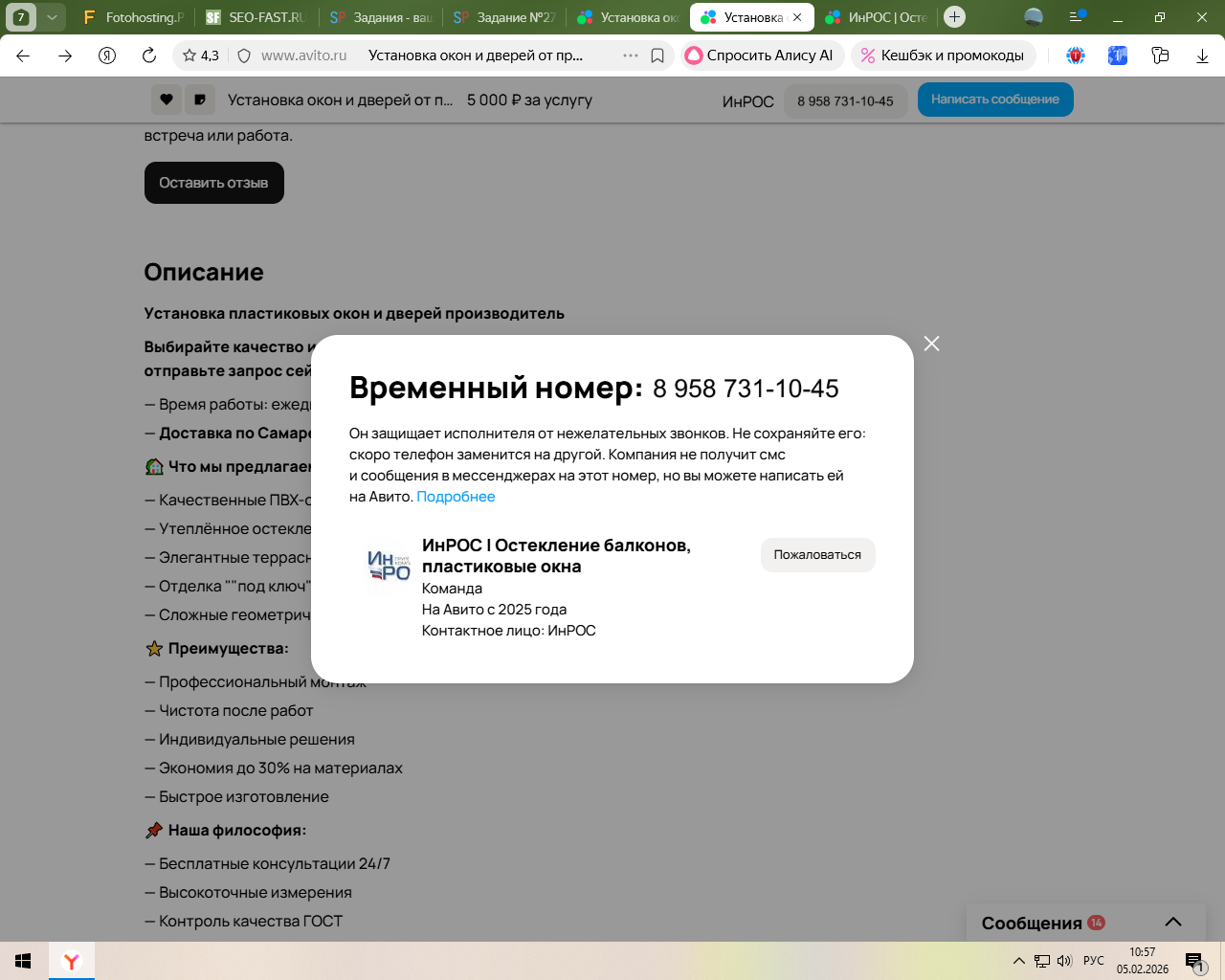The width and height of the screenshot is (1225, 980).
Task: Show hidden system tray icons
Action: click(1019, 961)
